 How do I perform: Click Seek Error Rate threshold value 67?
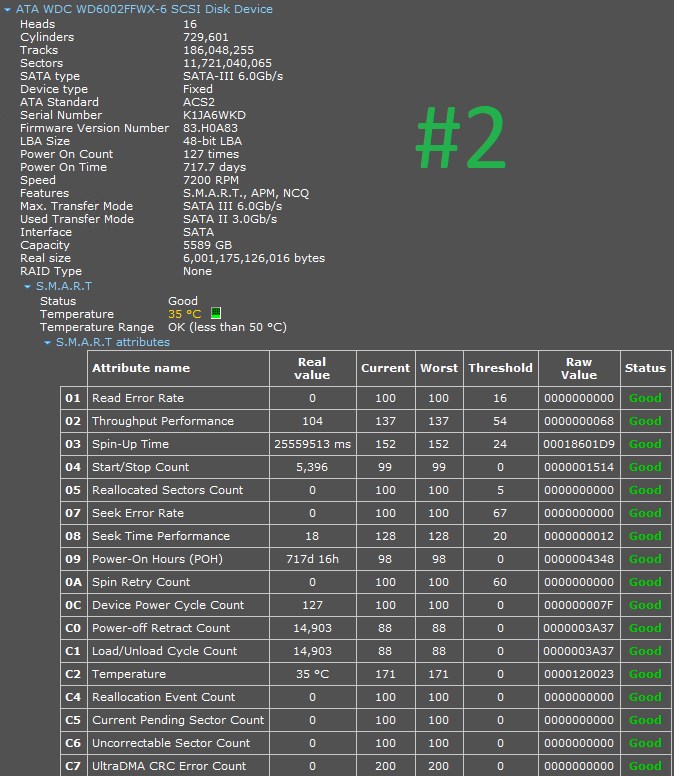click(x=500, y=513)
